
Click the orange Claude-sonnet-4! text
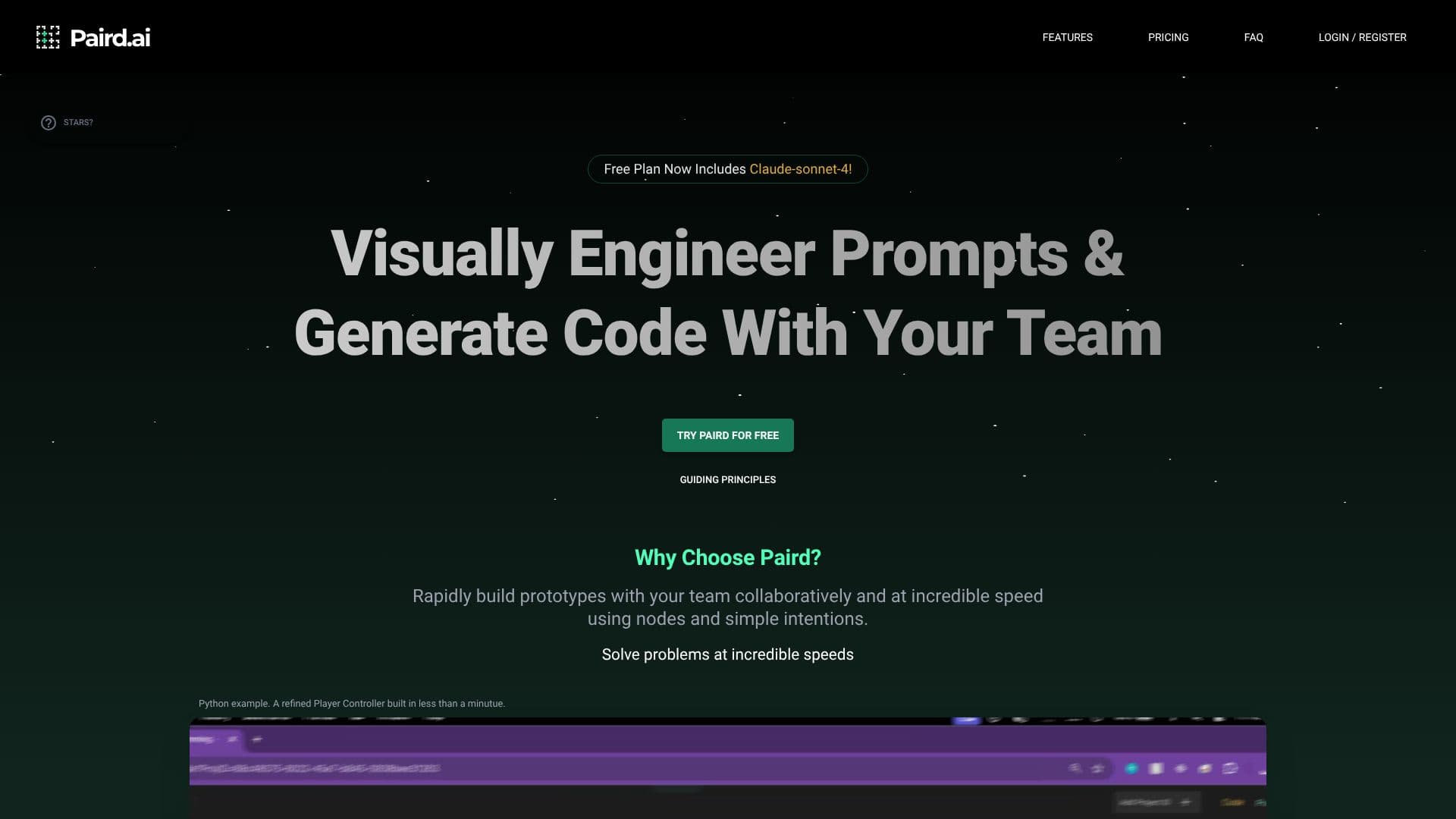(x=800, y=169)
